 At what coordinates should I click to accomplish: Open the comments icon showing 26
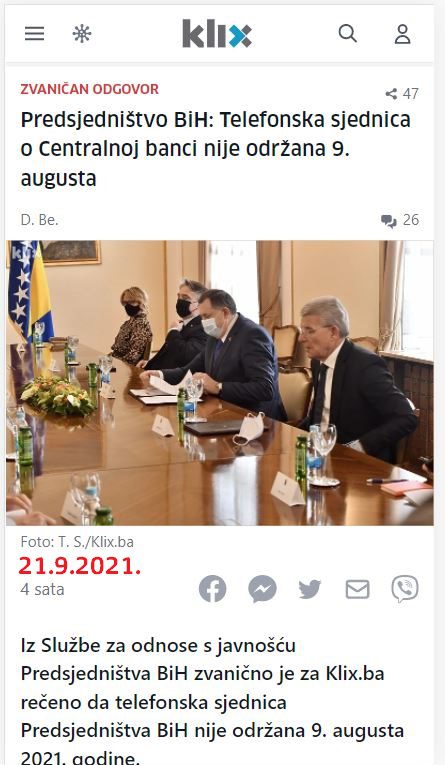[x=400, y=220]
